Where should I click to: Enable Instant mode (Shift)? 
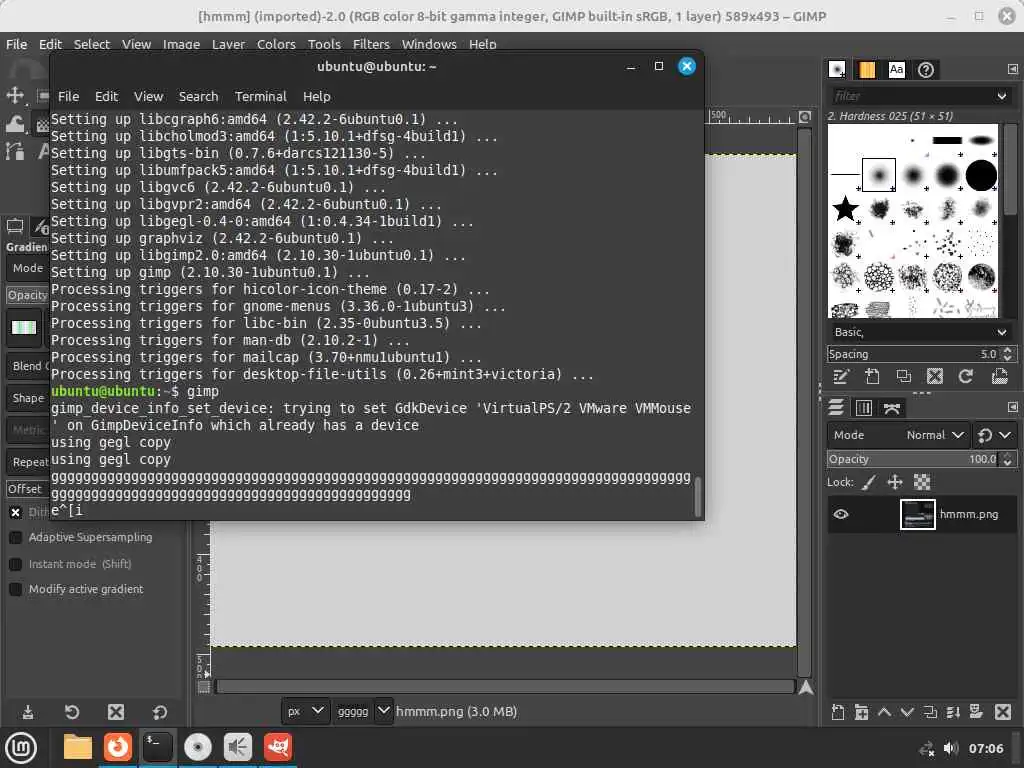(x=16, y=564)
